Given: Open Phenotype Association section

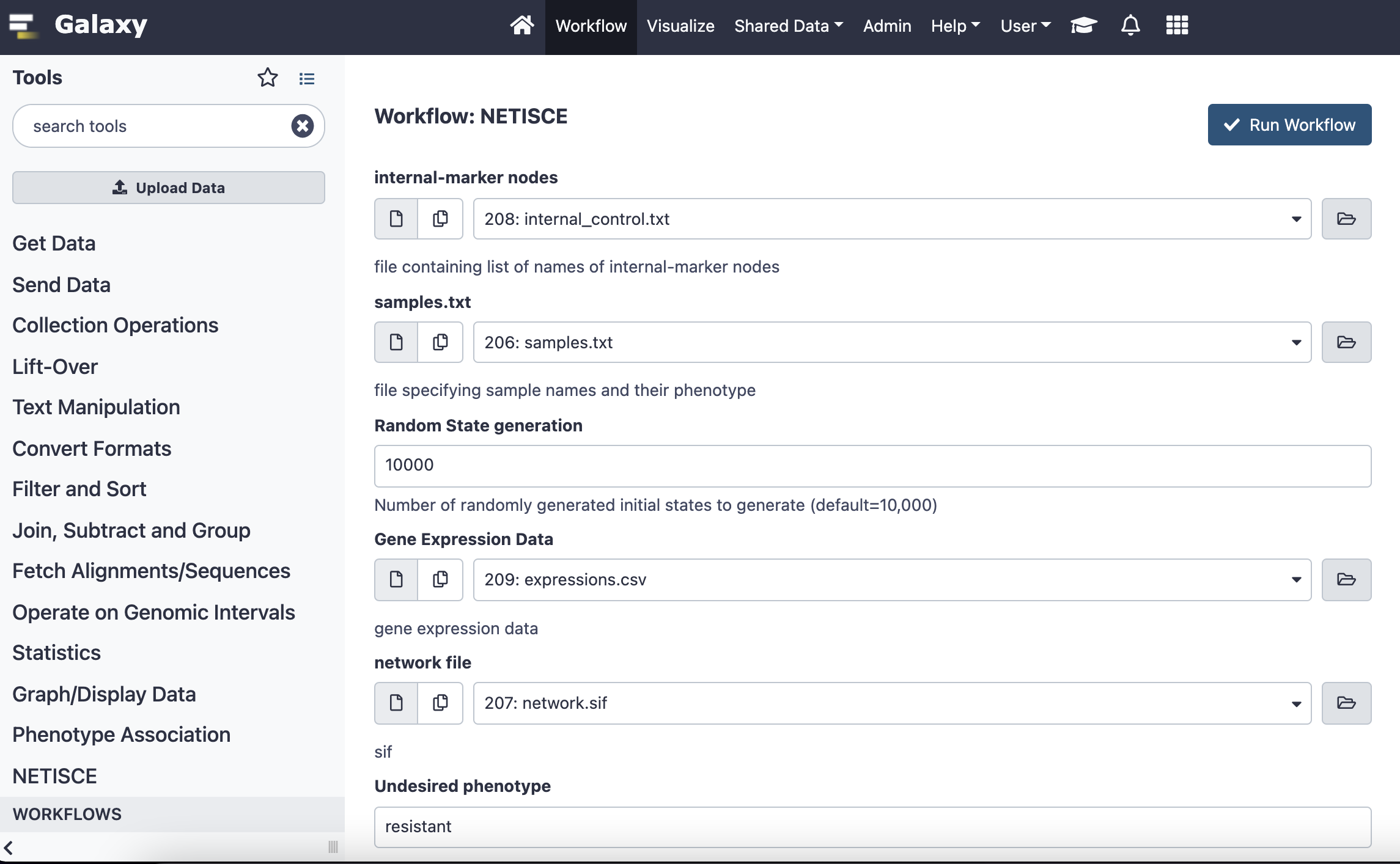Looking at the screenshot, I should click(x=121, y=734).
